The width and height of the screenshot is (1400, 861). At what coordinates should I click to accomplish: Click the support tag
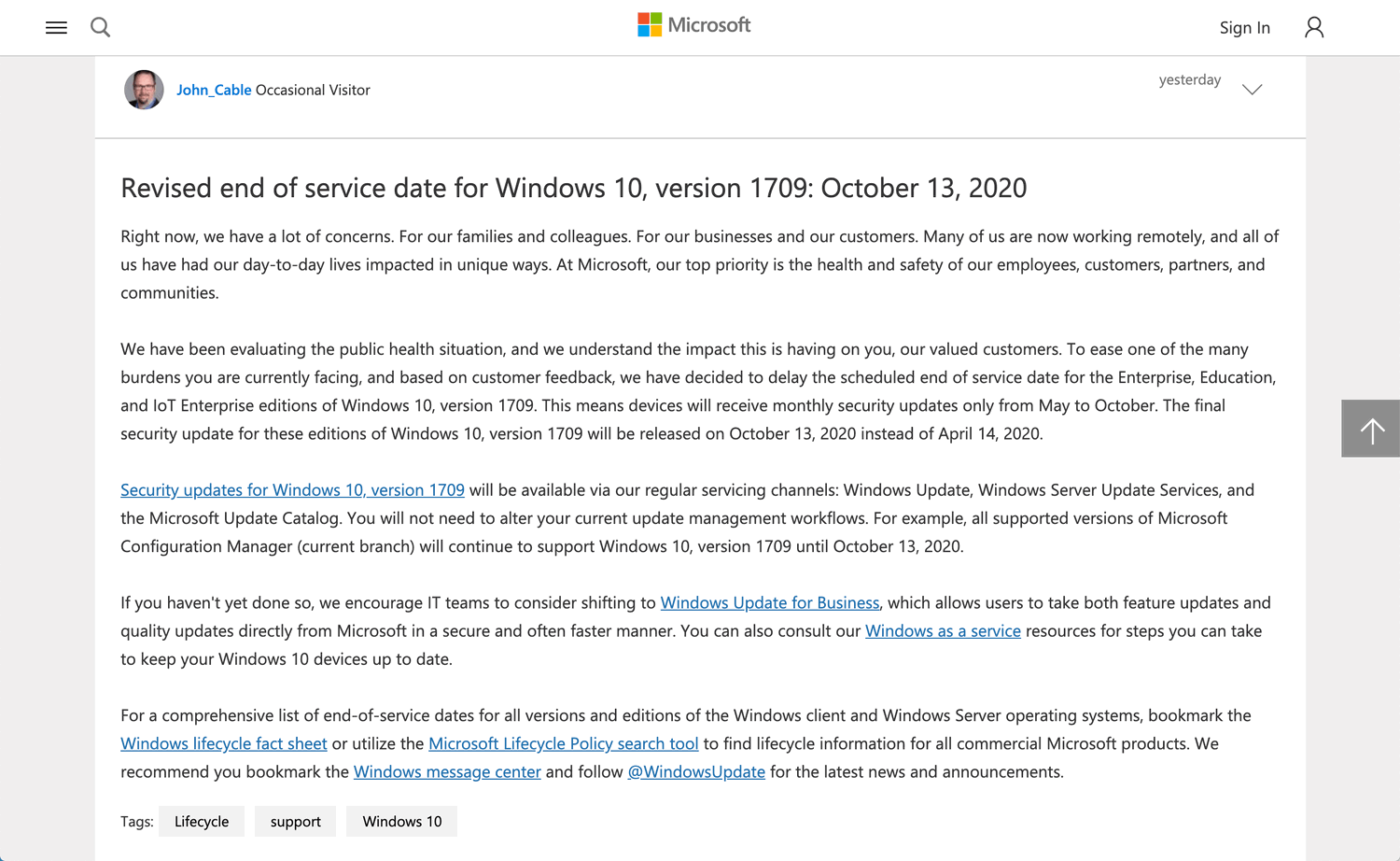point(295,821)
